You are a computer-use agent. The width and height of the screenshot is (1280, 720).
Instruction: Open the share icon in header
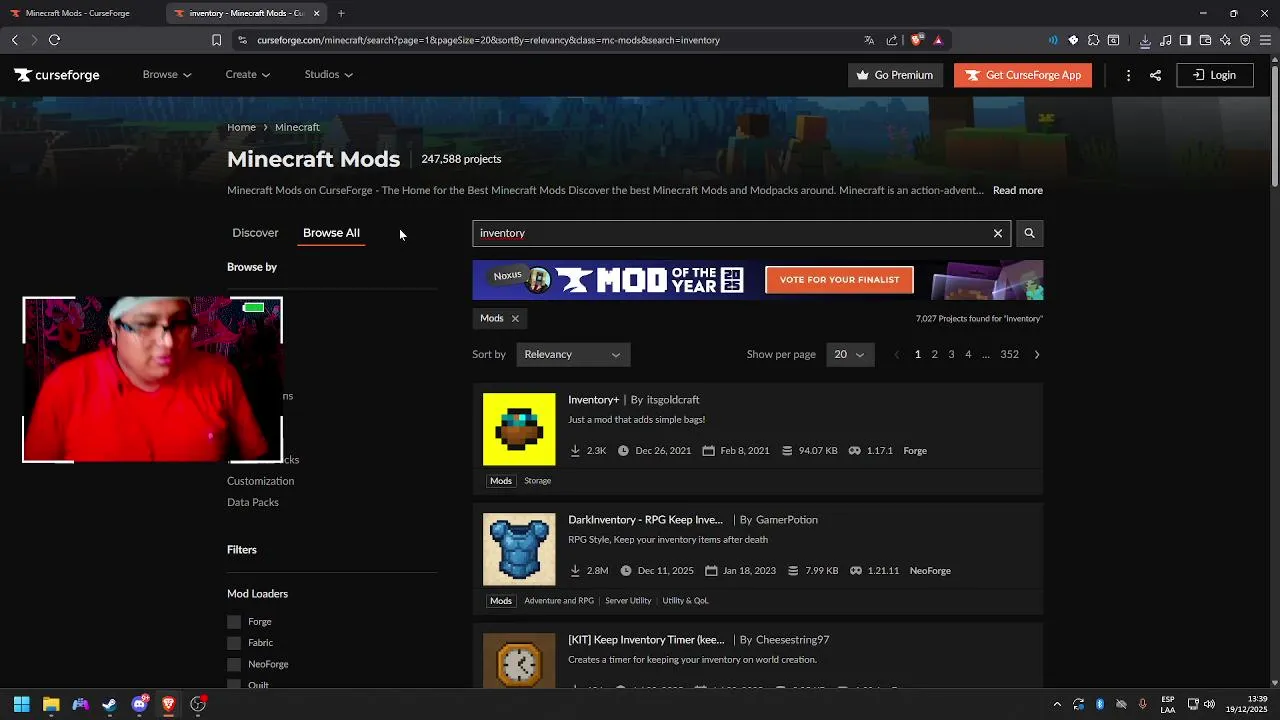pyautogui.click(x=1155, y=75)
